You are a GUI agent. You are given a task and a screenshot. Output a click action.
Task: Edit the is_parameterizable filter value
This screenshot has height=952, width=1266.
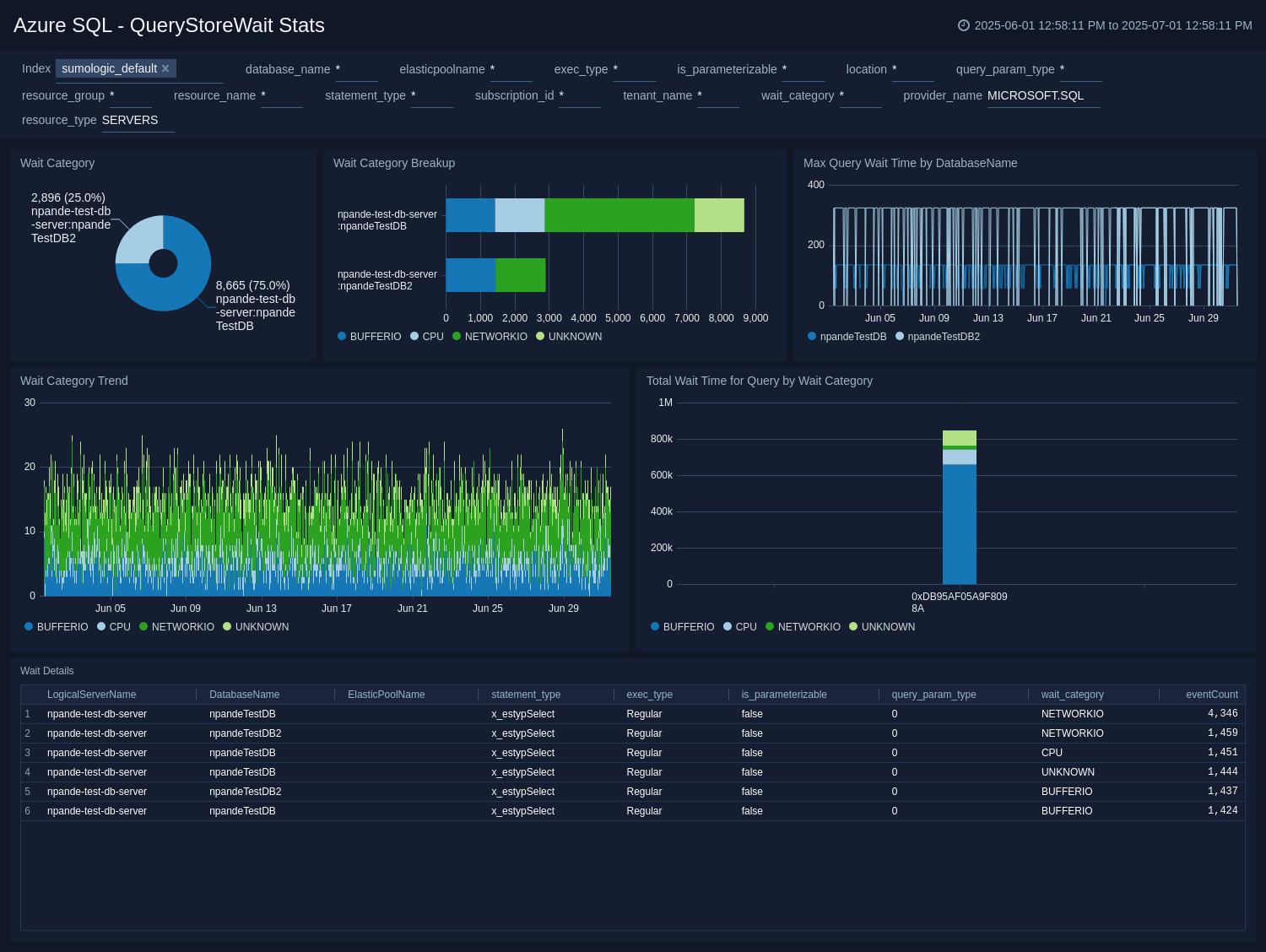pyautogui.click(x=803, y=69)
